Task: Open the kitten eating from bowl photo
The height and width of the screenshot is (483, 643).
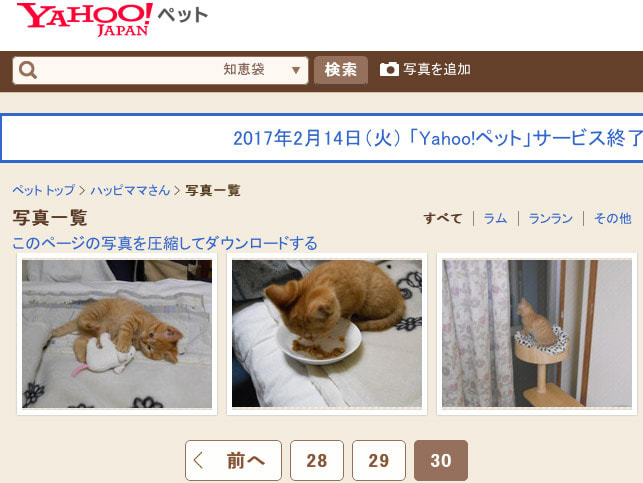Action: point(327,334)
